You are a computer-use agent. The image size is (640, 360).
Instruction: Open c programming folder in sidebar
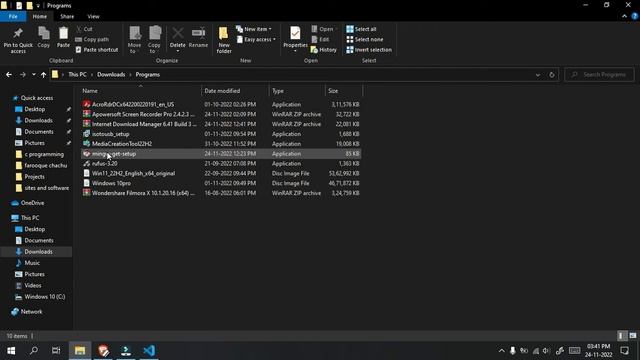40,154
